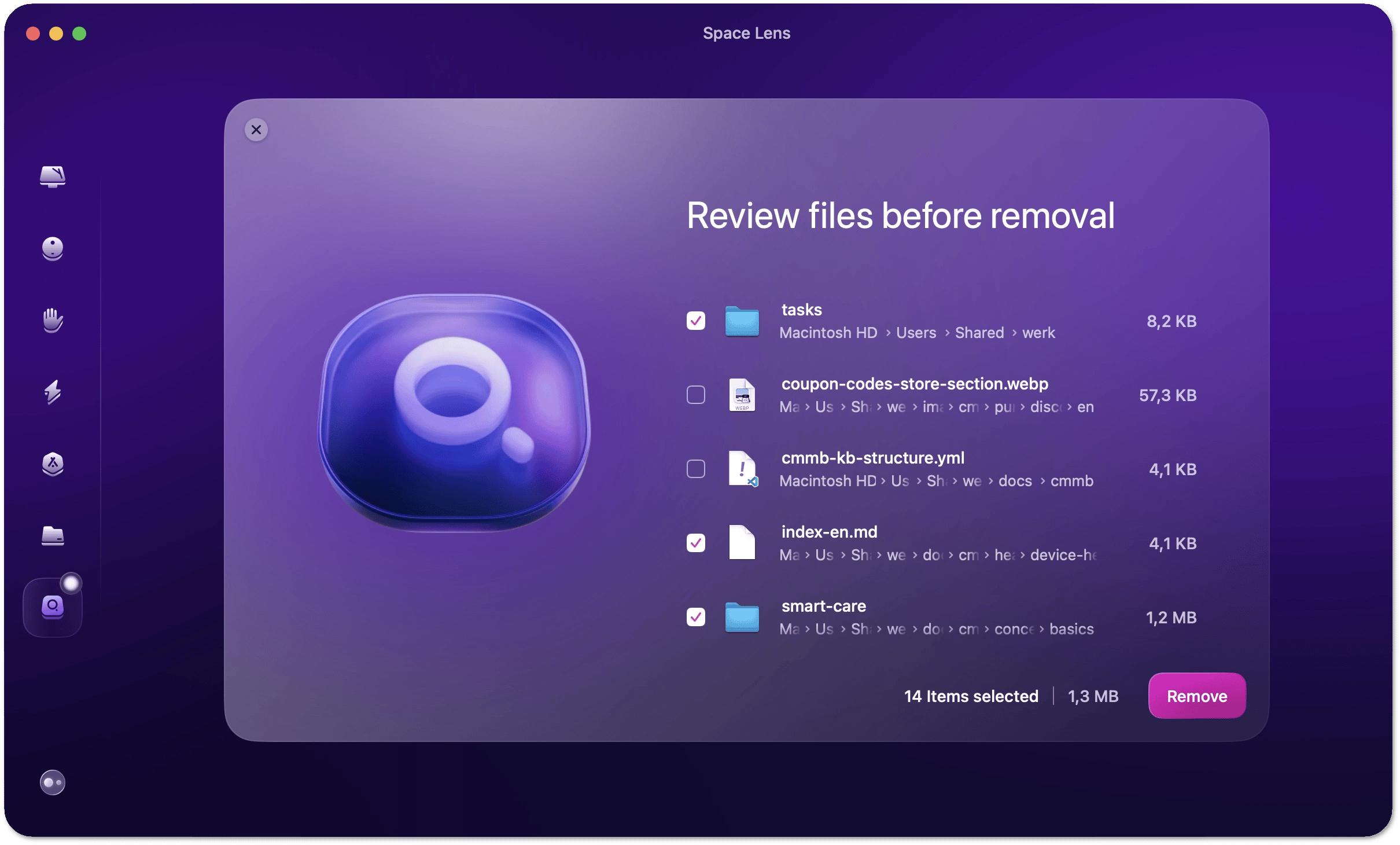This screenshot has width=1400, height=845.
Task: Click the WEBP file thumbnail icon
Action: (x=742, y=395)
